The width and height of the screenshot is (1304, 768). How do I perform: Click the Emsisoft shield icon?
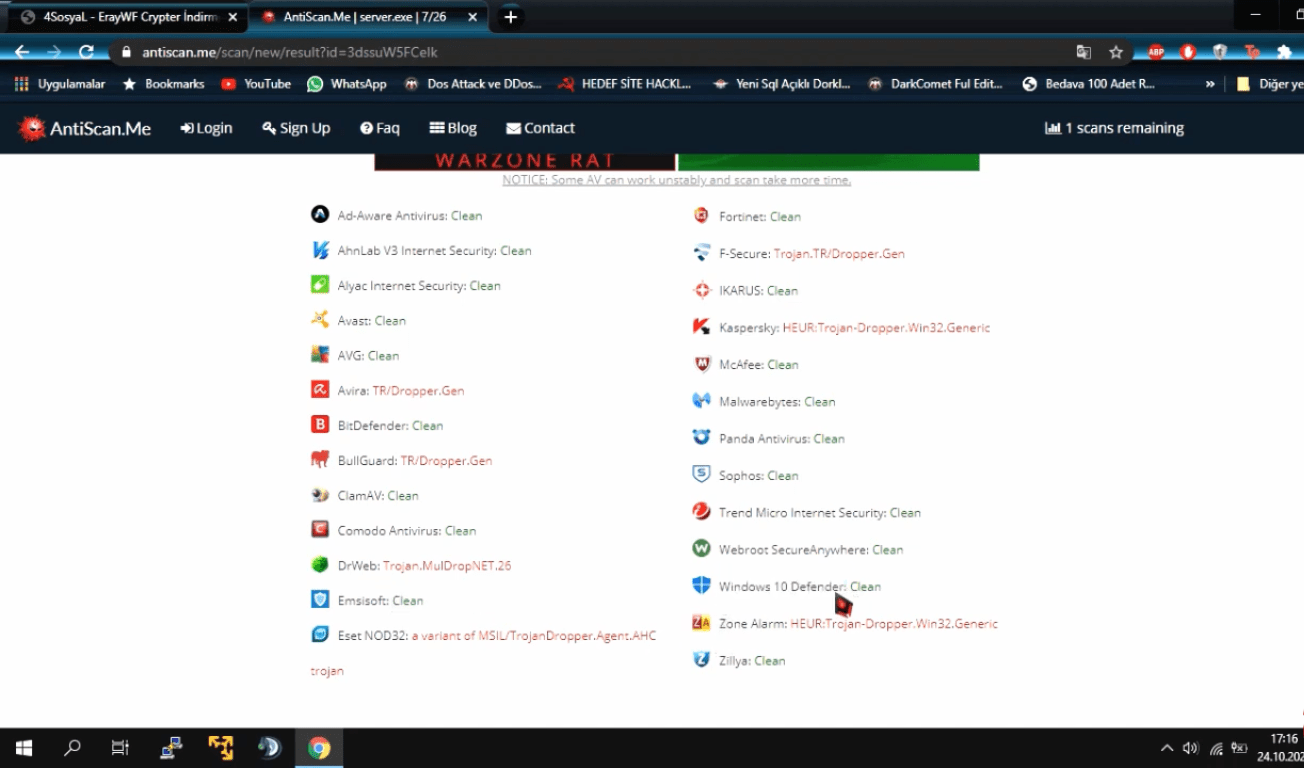pos(320,600)
